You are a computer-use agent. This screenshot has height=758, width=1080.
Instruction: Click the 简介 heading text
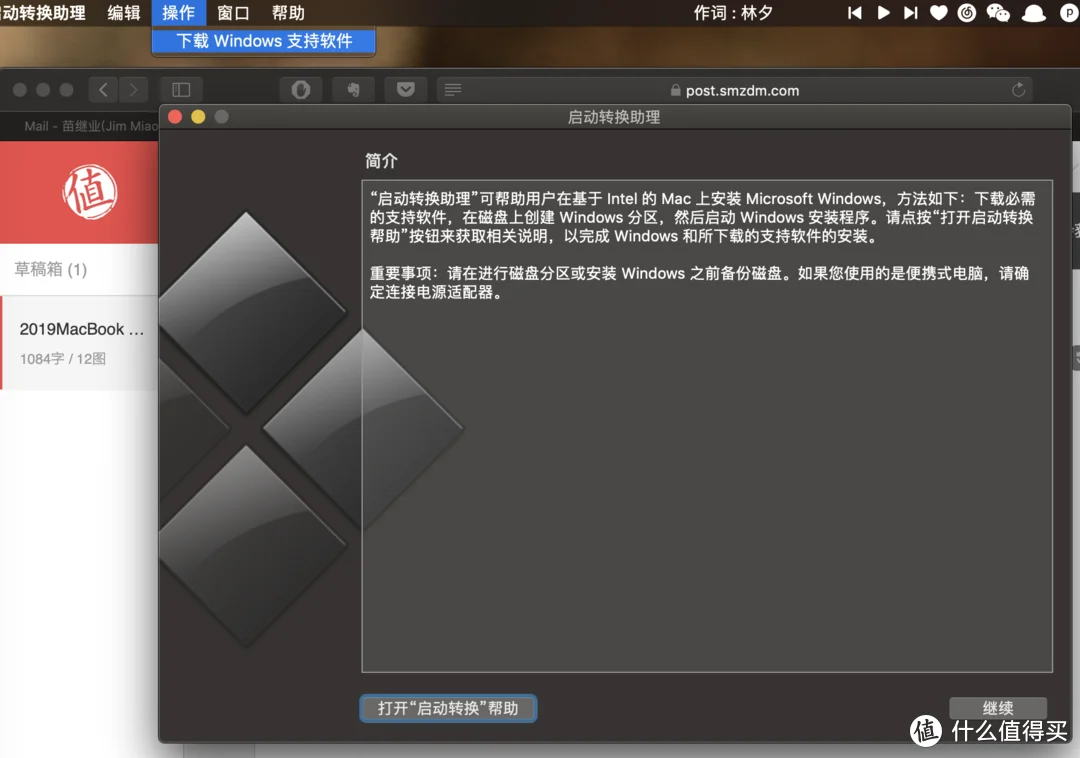pos(381,161)
